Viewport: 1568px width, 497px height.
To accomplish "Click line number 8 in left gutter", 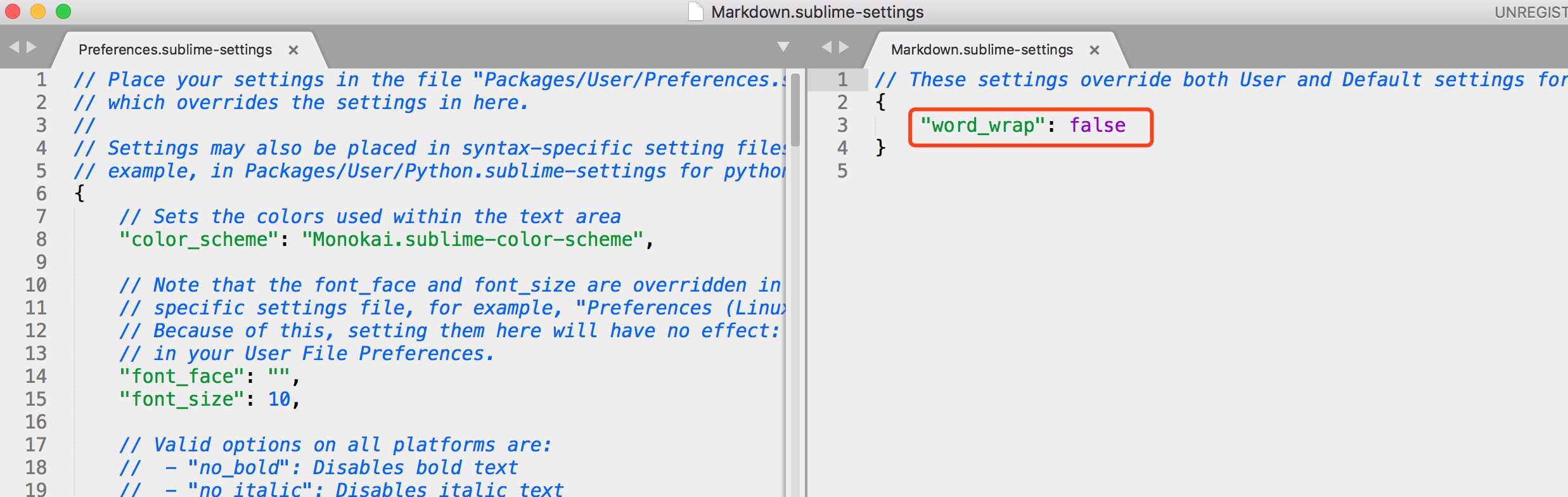I will (x=41, y=240).
